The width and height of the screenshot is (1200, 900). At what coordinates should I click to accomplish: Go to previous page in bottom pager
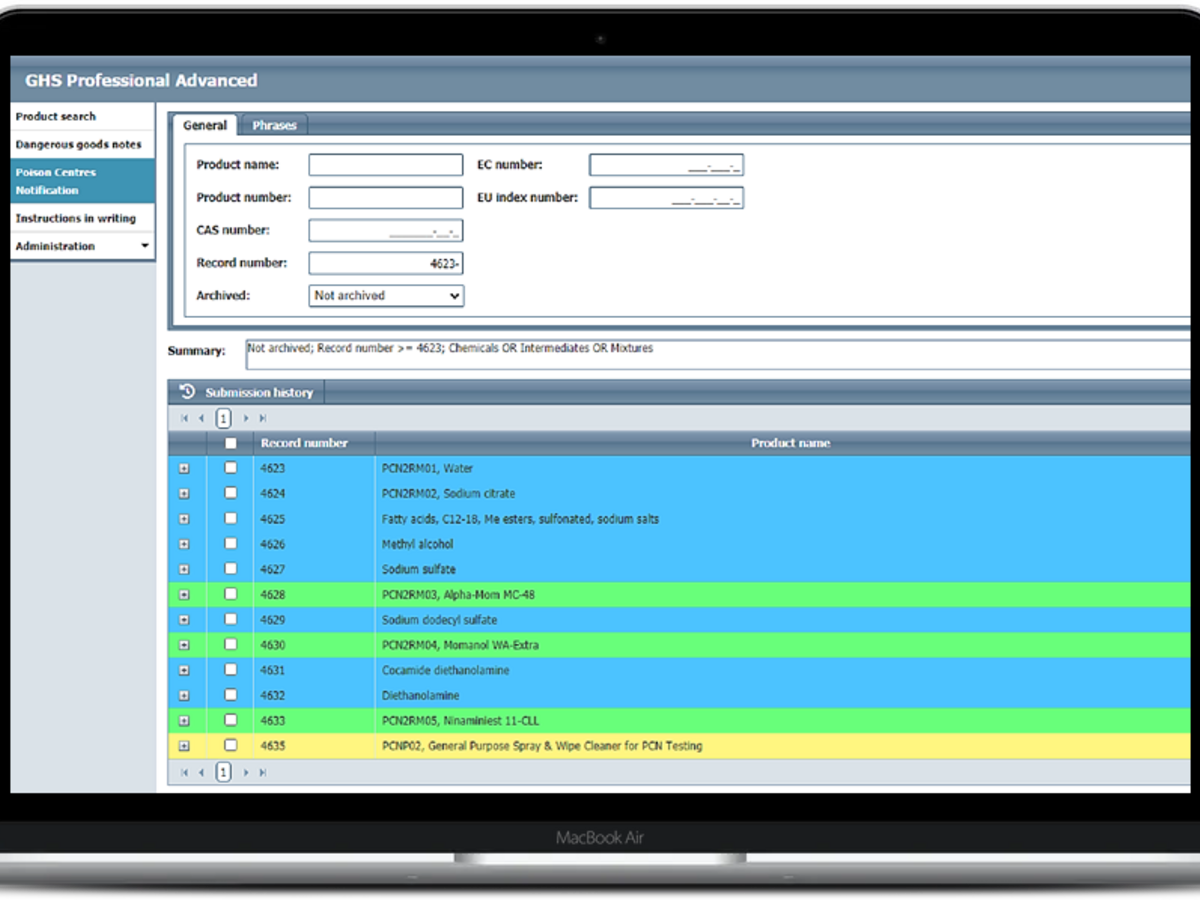tap(201, 772)
